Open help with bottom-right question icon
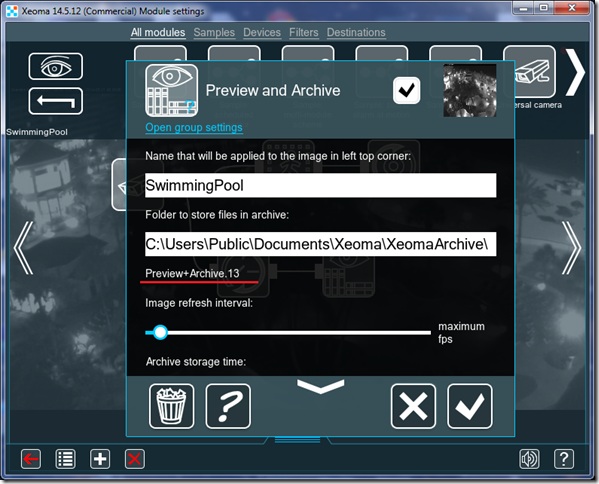This screenshot has height=484, width=599. click(x=564, y=459)
